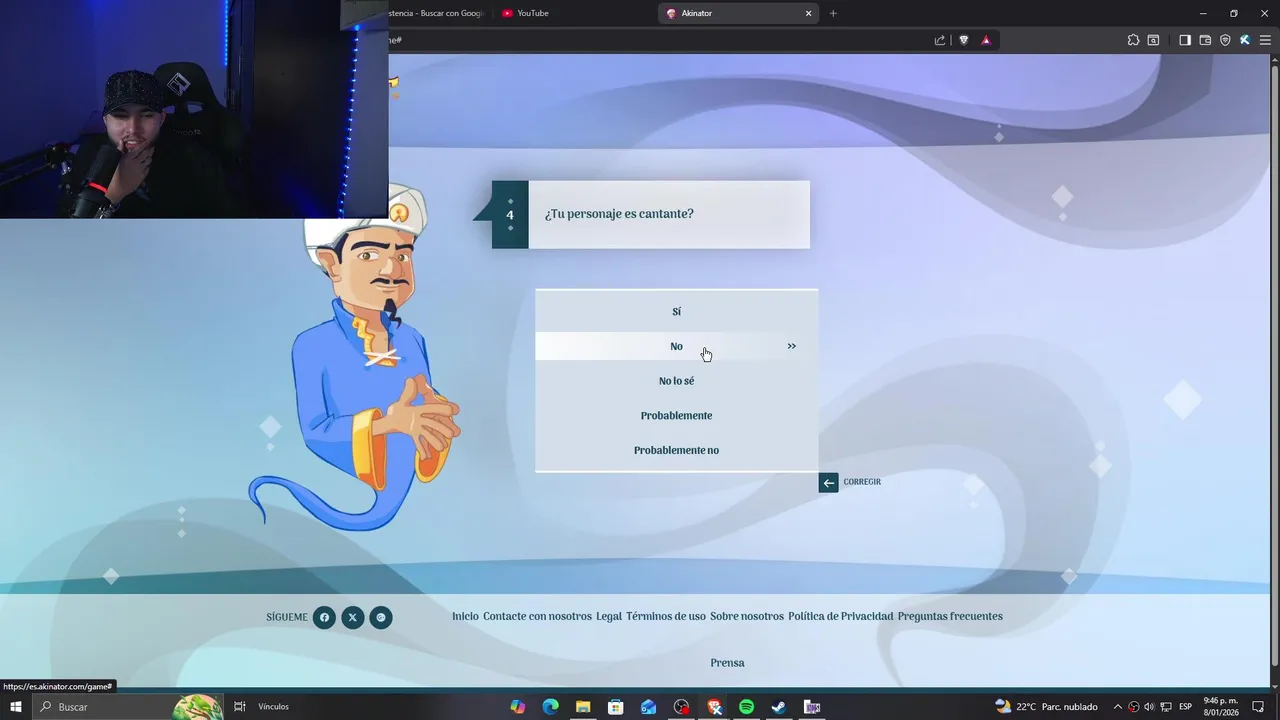
Task: Open the Brave VPN shield icon
Action: tap(1225, 40)
